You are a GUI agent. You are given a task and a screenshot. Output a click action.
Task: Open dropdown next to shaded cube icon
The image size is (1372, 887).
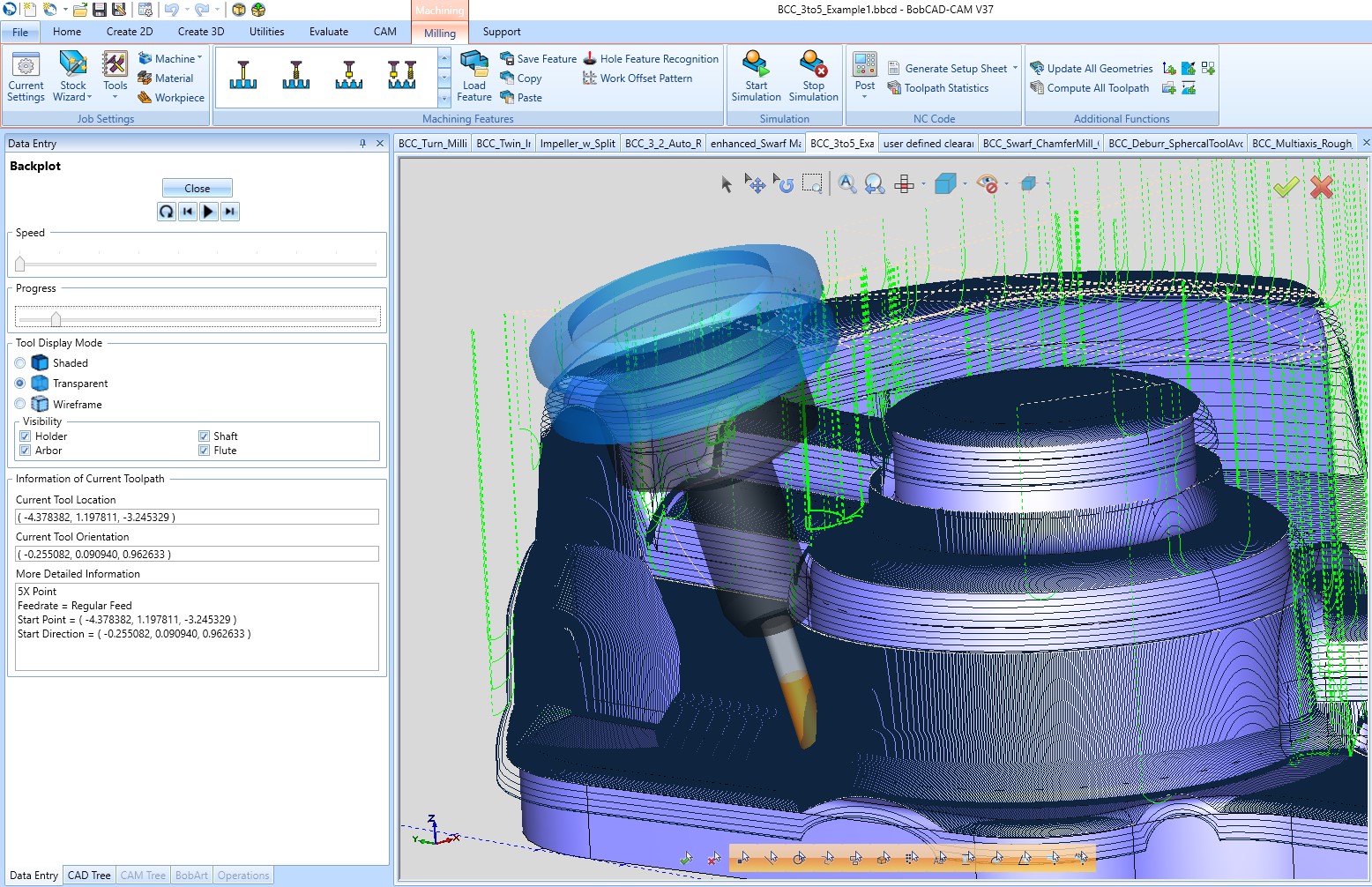coord(965,184)
